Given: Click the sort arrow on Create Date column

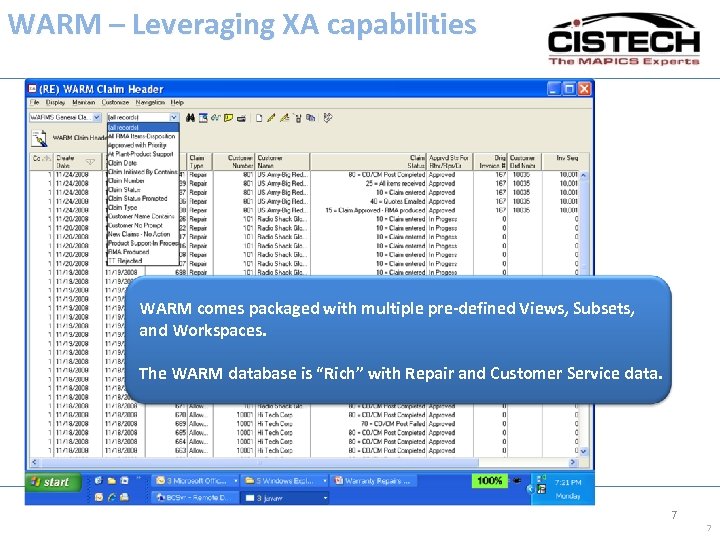Looking at the screenshot, I should (90, 162).
